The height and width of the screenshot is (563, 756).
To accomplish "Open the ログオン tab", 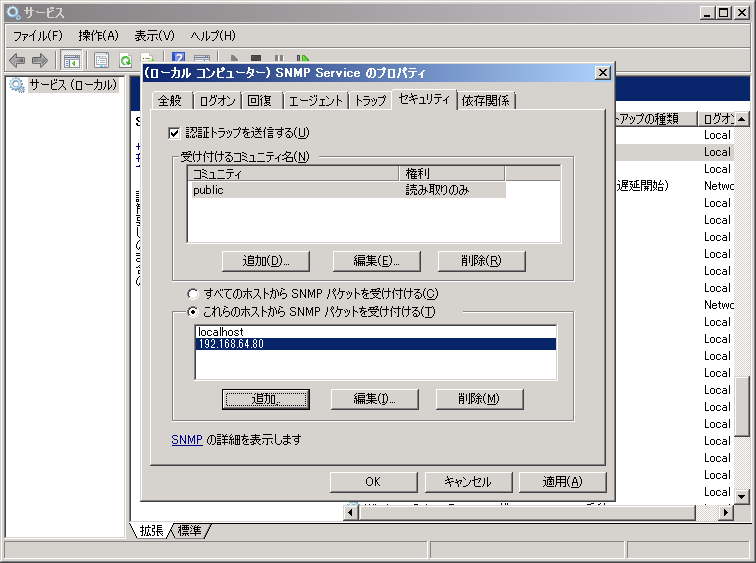I will click(217, 101).
